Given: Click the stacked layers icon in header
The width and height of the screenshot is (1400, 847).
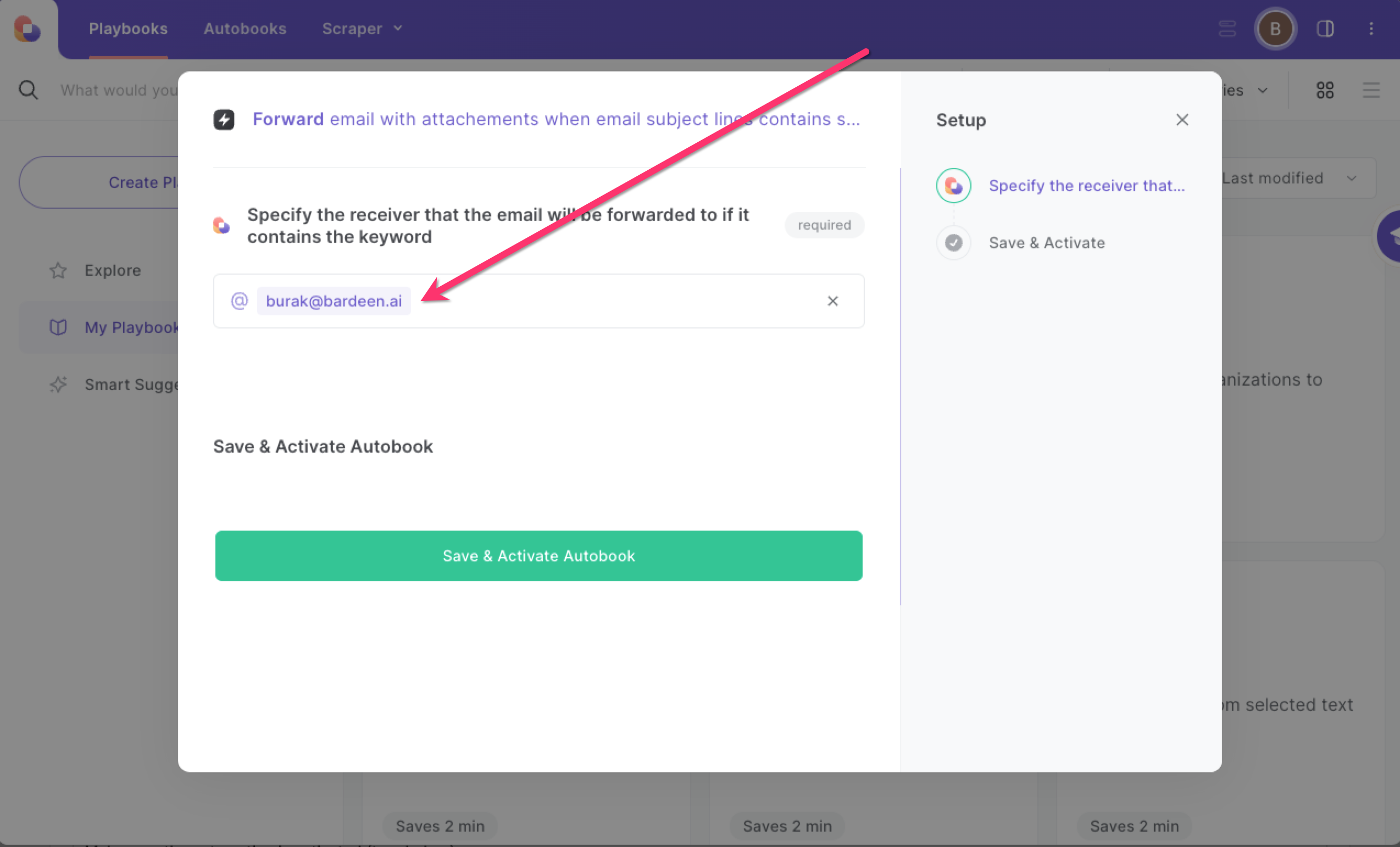Looking at the screenshot, I should tap(1227, 29).
